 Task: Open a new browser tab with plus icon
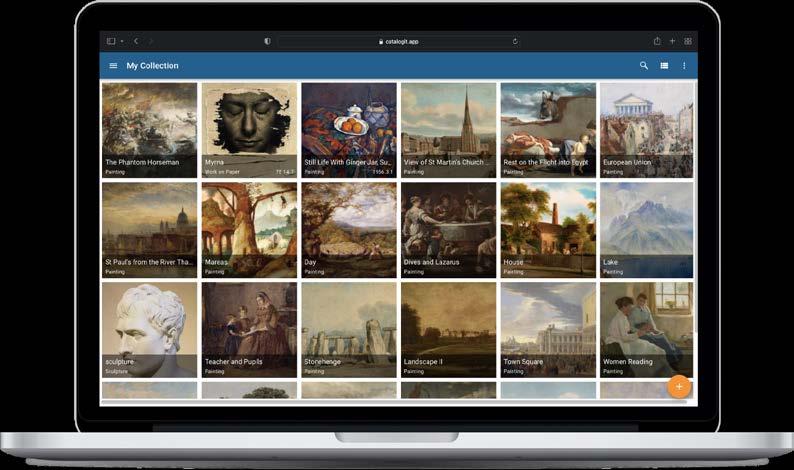(672, 41)
